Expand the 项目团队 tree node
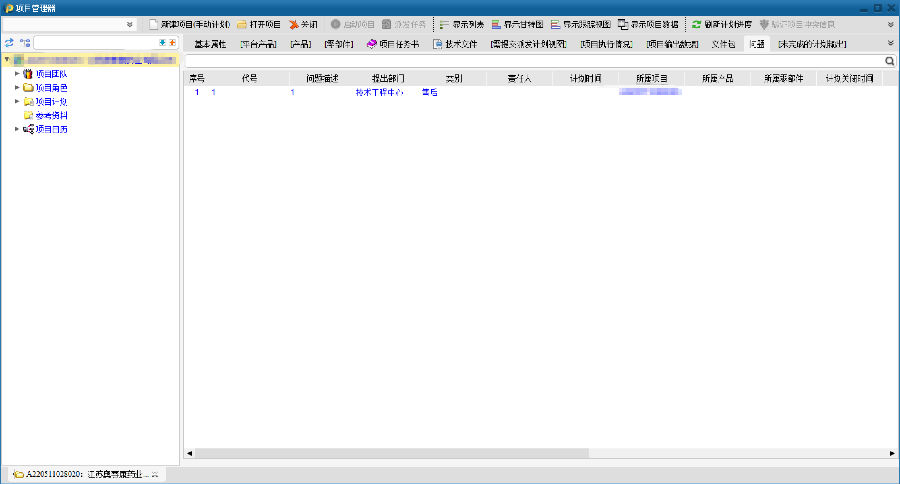Viewport: 900px width, 484px height. 17,73
